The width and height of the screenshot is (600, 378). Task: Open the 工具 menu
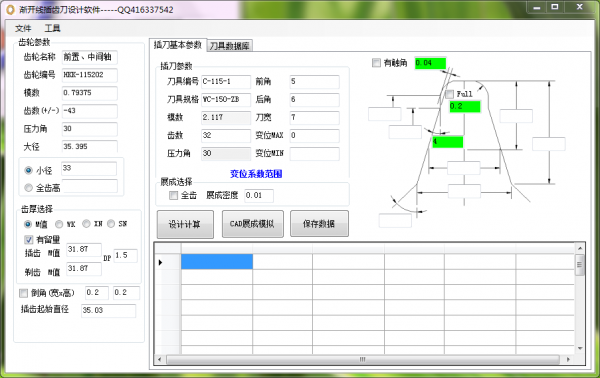click(52, 28)
